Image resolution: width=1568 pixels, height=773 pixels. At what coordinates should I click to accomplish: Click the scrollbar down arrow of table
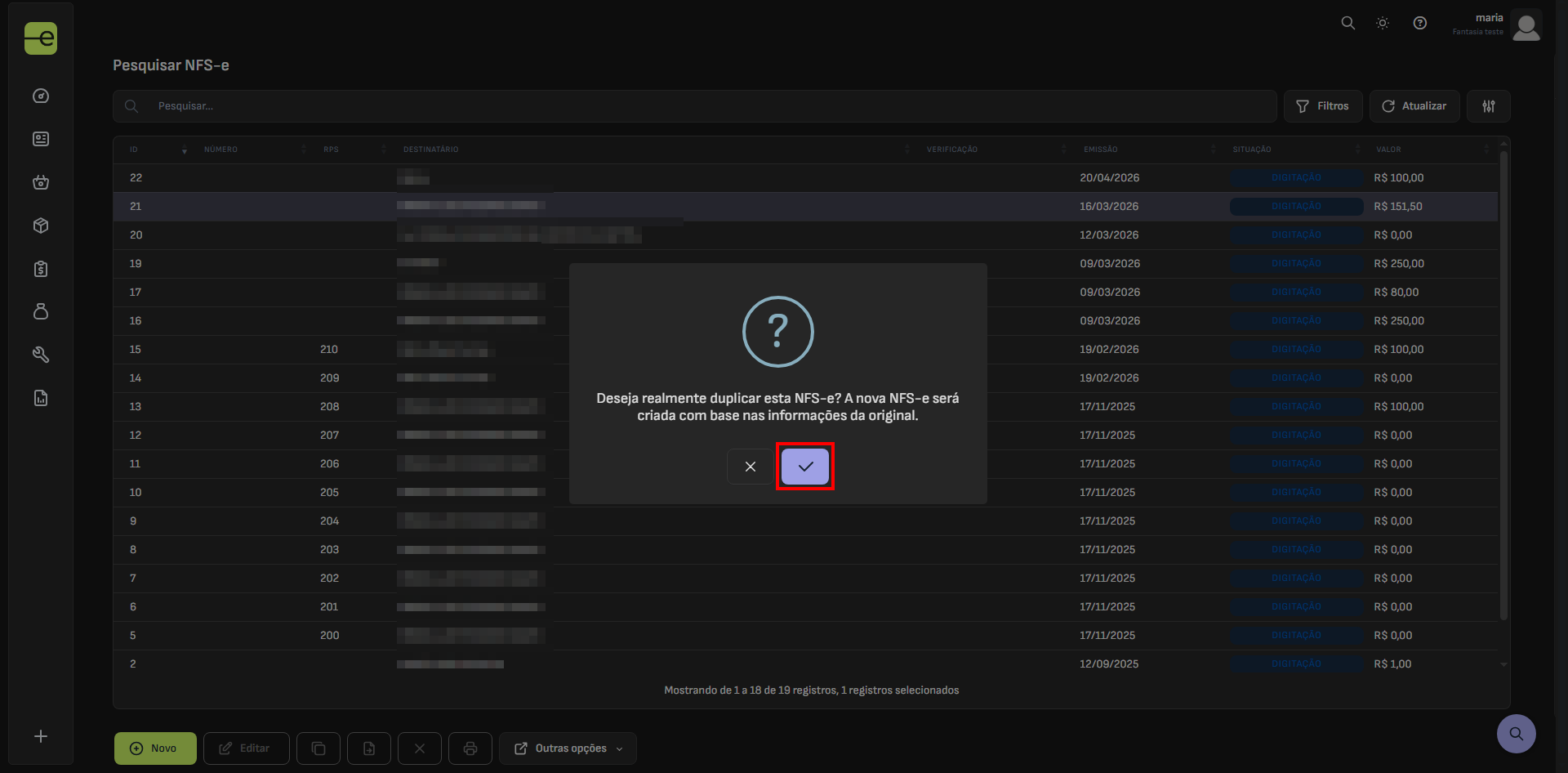[x=1503, y=664]
